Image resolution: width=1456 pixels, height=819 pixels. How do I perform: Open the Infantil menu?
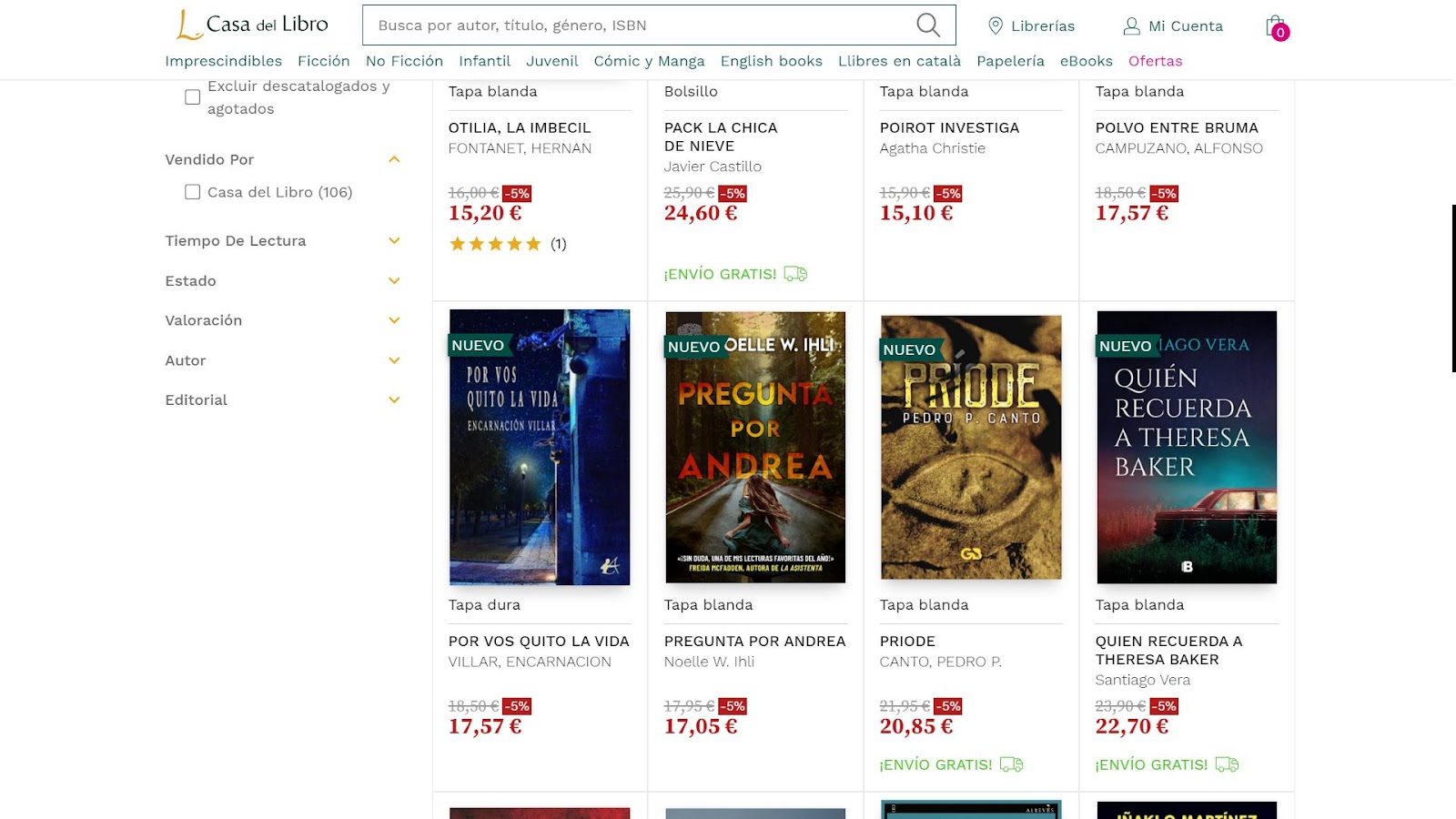[x=484, y=61]
